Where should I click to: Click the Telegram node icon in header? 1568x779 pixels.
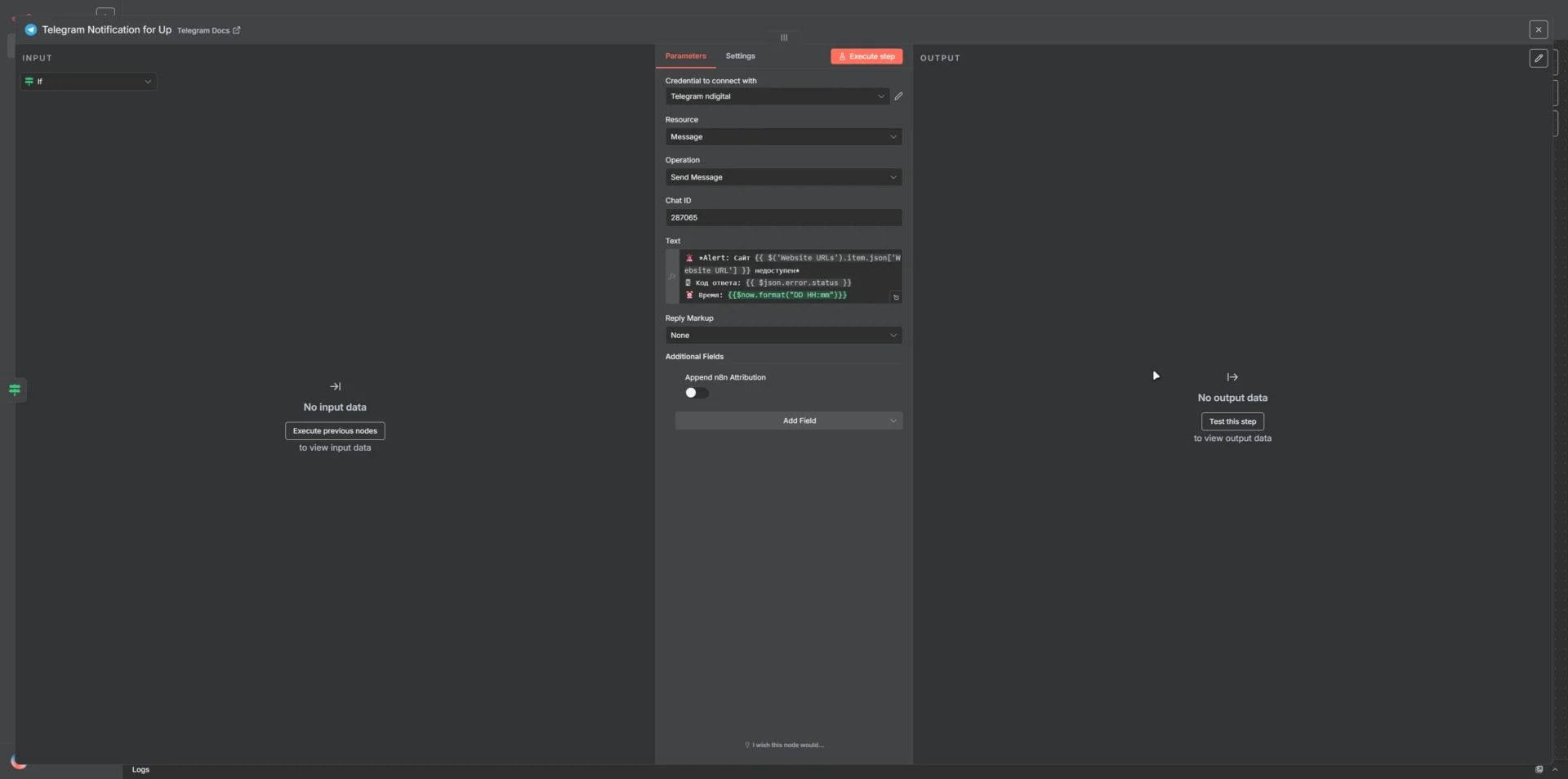coord(31,30)
